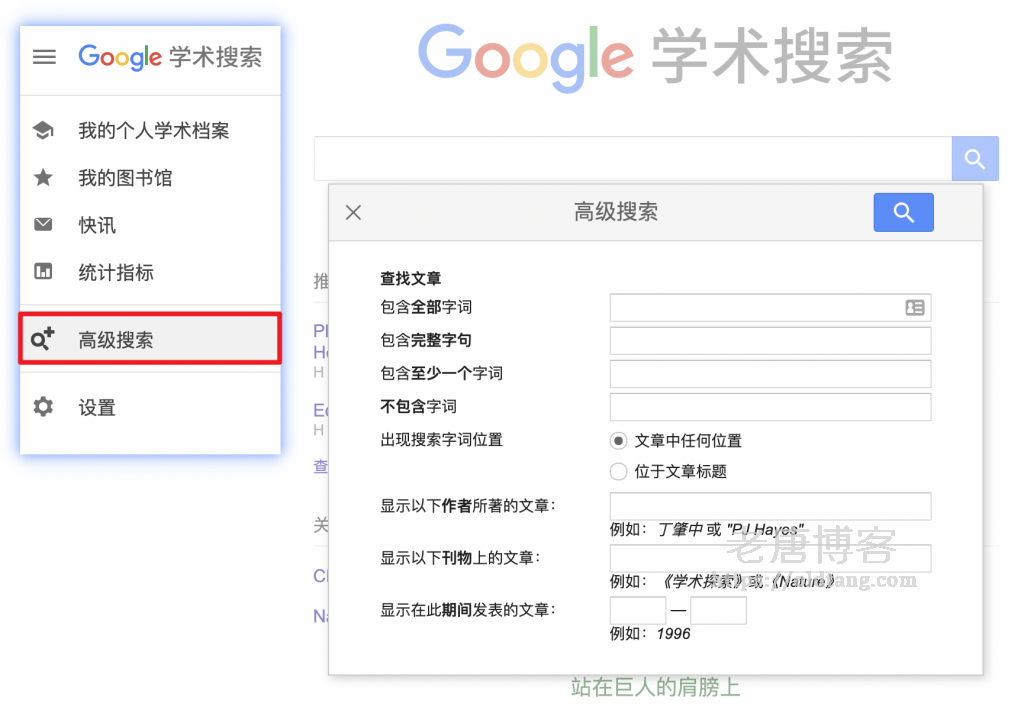Click the main page search button

coord(975,158)
